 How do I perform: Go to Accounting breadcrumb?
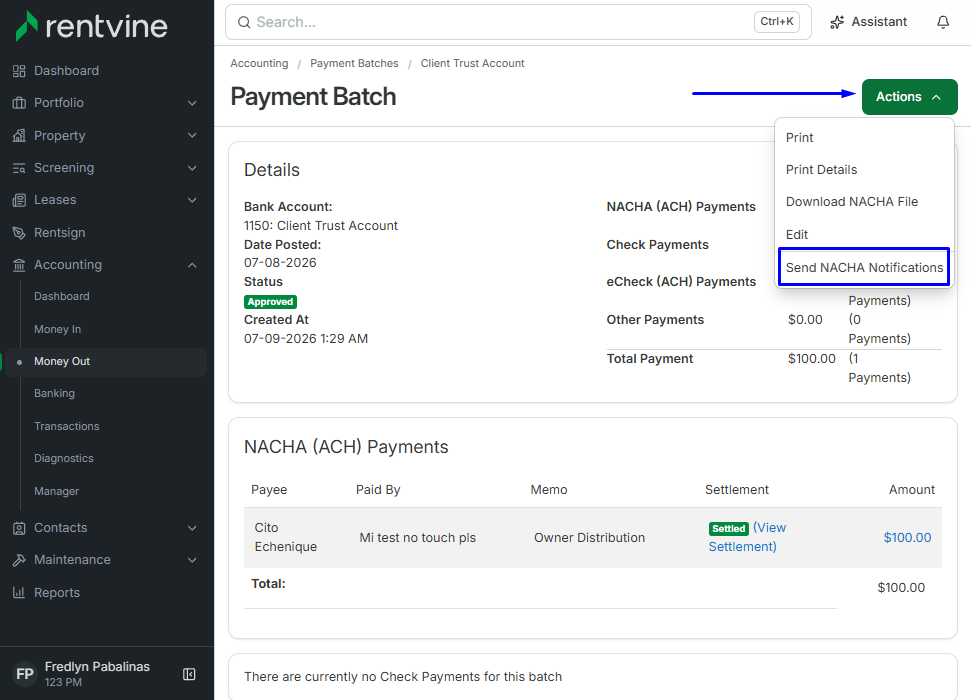pos(259,63)
